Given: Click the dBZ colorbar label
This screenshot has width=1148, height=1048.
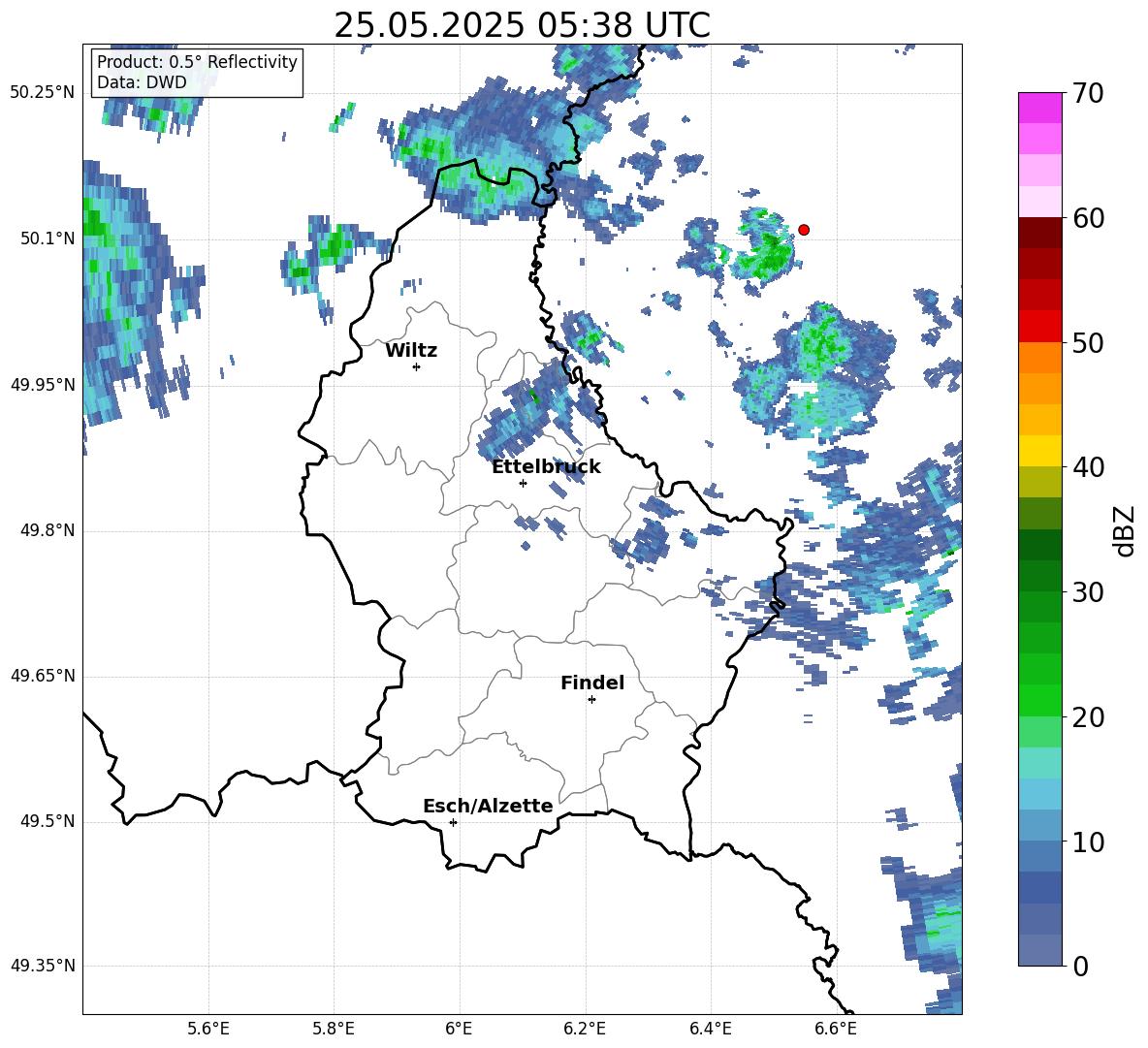Looking at the screenshot, I should click(x=1125, y=530).
